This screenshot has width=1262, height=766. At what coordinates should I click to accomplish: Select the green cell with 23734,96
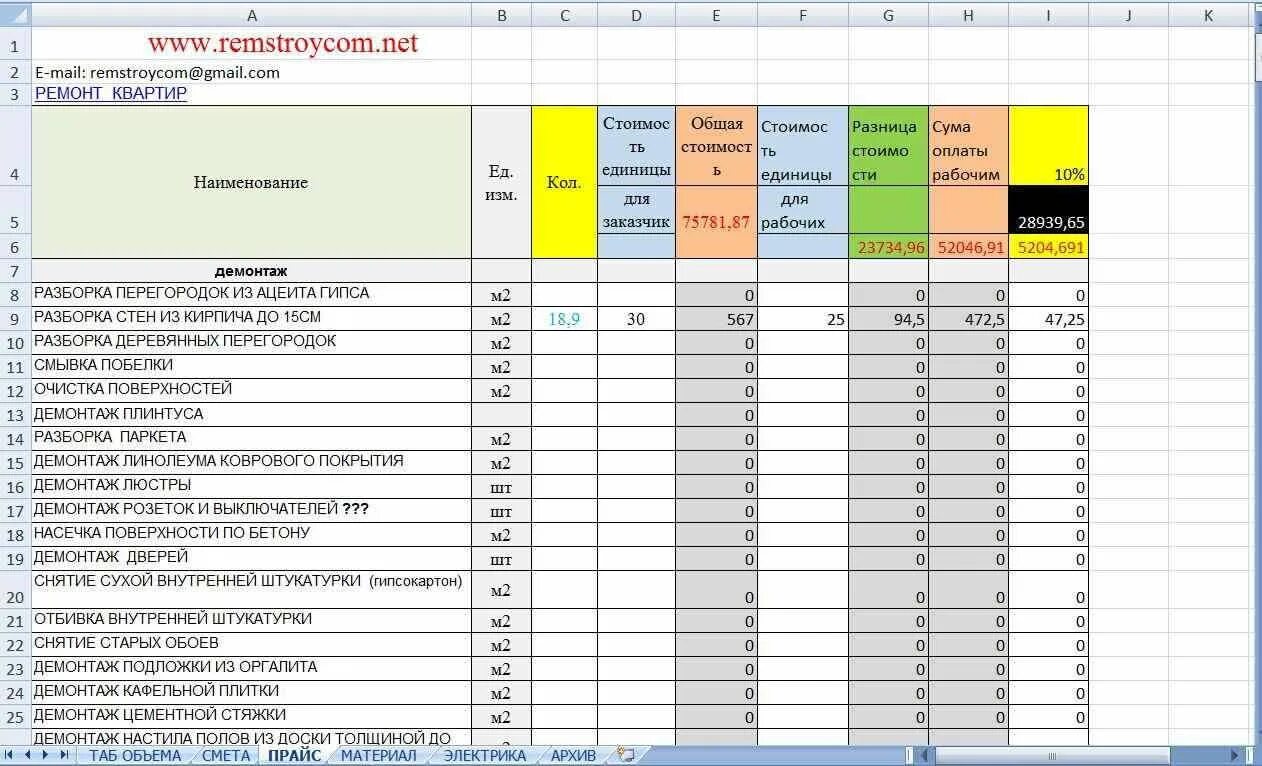[x=888, y=247]
